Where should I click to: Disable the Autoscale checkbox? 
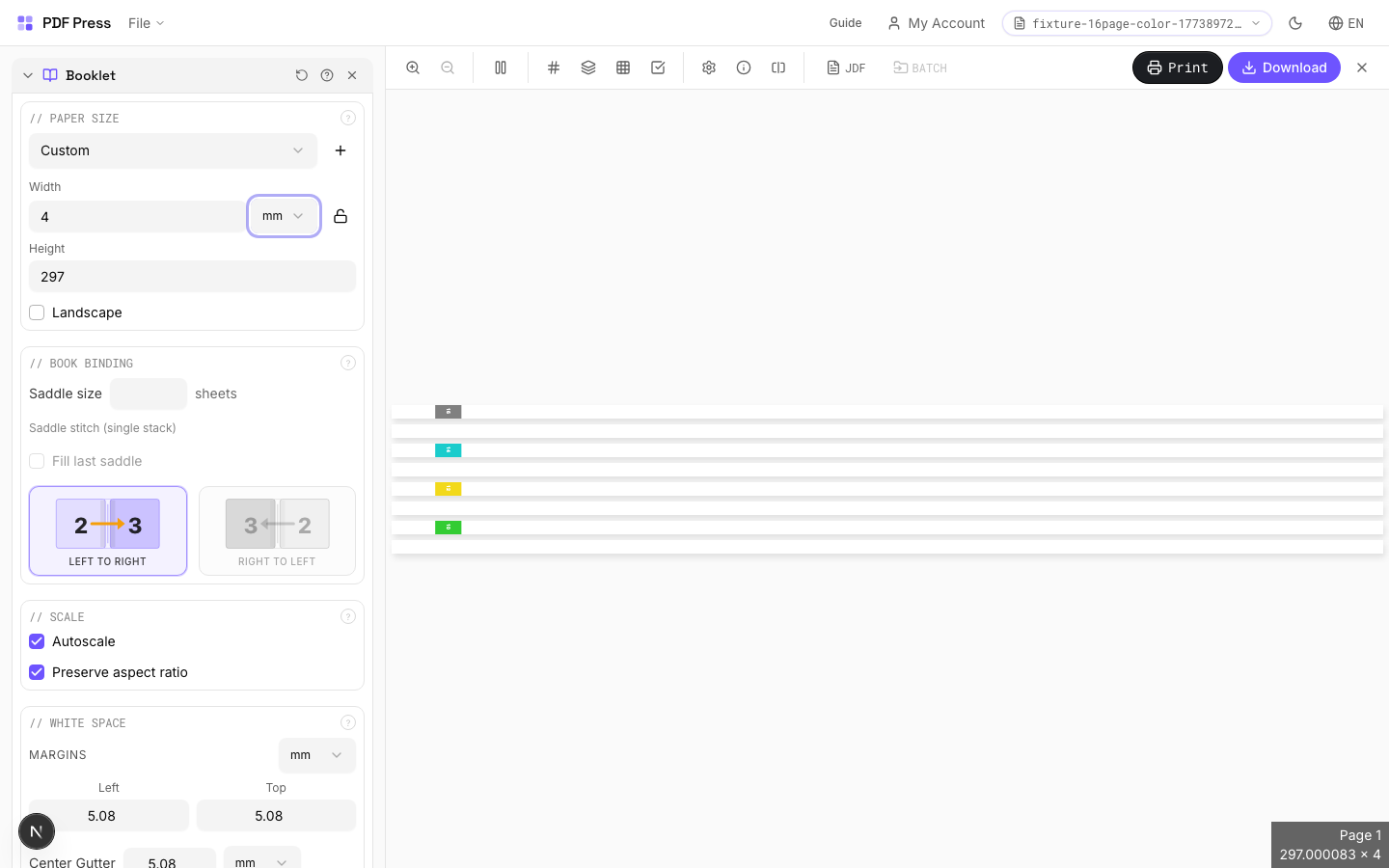(x=37, y=641)
